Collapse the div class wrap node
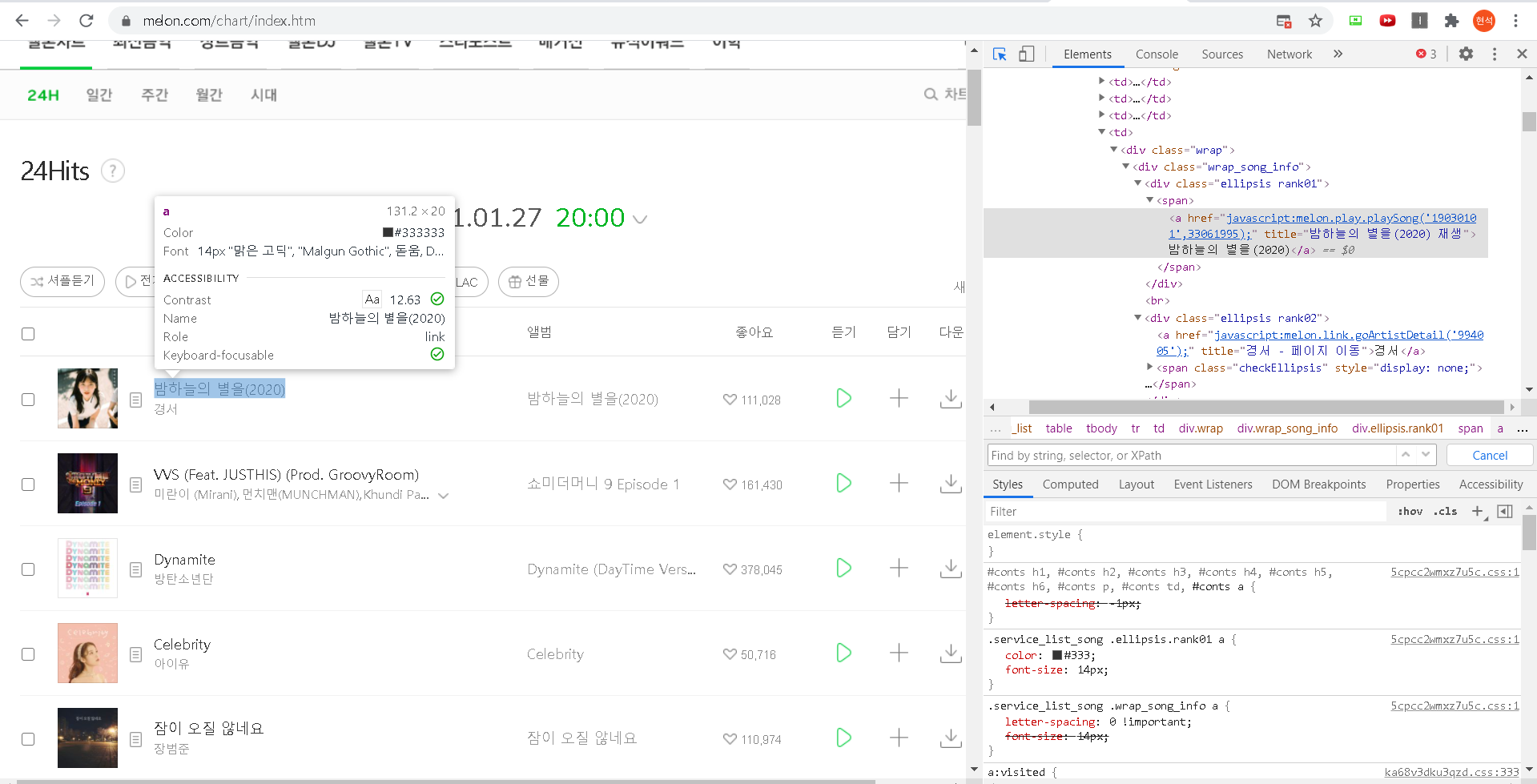 [1113, 150]
